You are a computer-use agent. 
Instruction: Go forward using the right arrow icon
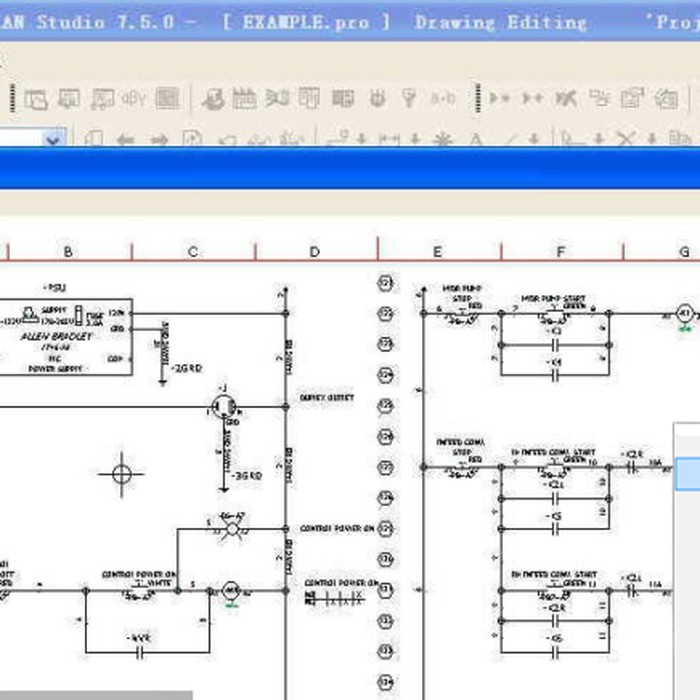158,140
